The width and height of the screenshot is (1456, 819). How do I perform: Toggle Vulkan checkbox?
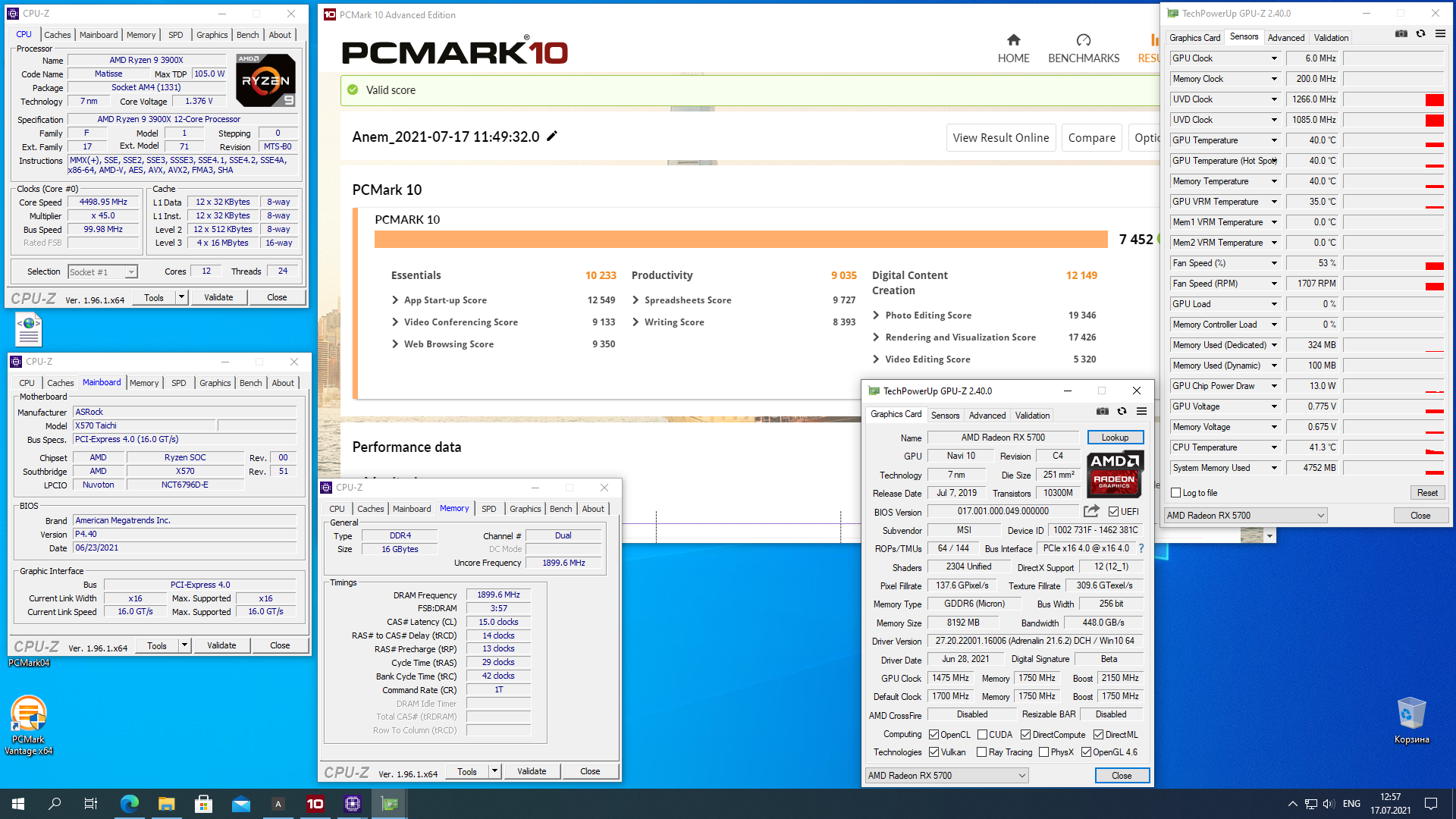934,752
